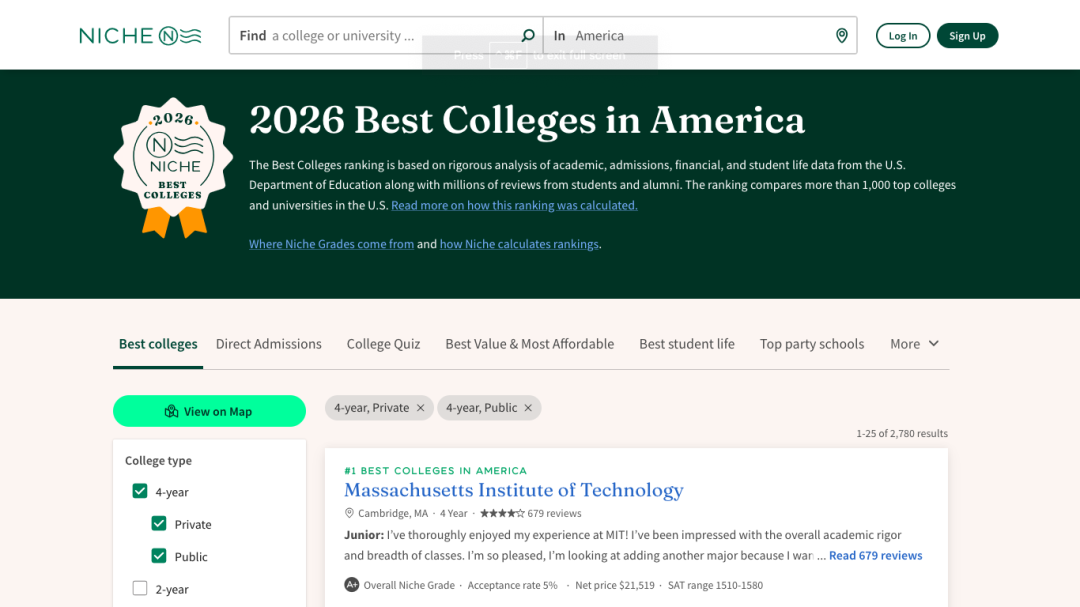
Task: Click 'Acceptance rate 5%' text
Action: 512,585
